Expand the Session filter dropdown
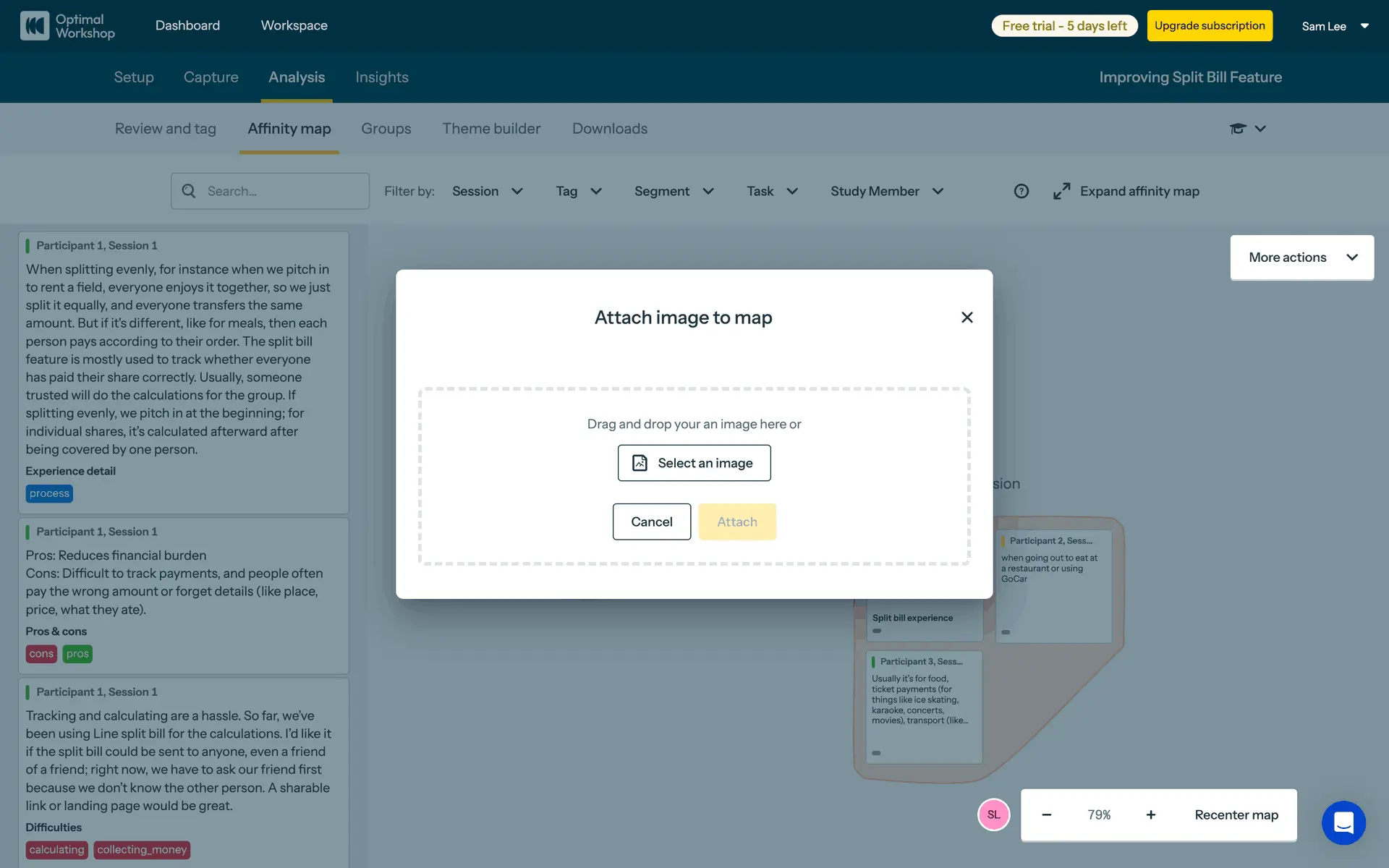The width and height of the screenshot is (1389, 868). pyautogui.click(x=487, y=191)
